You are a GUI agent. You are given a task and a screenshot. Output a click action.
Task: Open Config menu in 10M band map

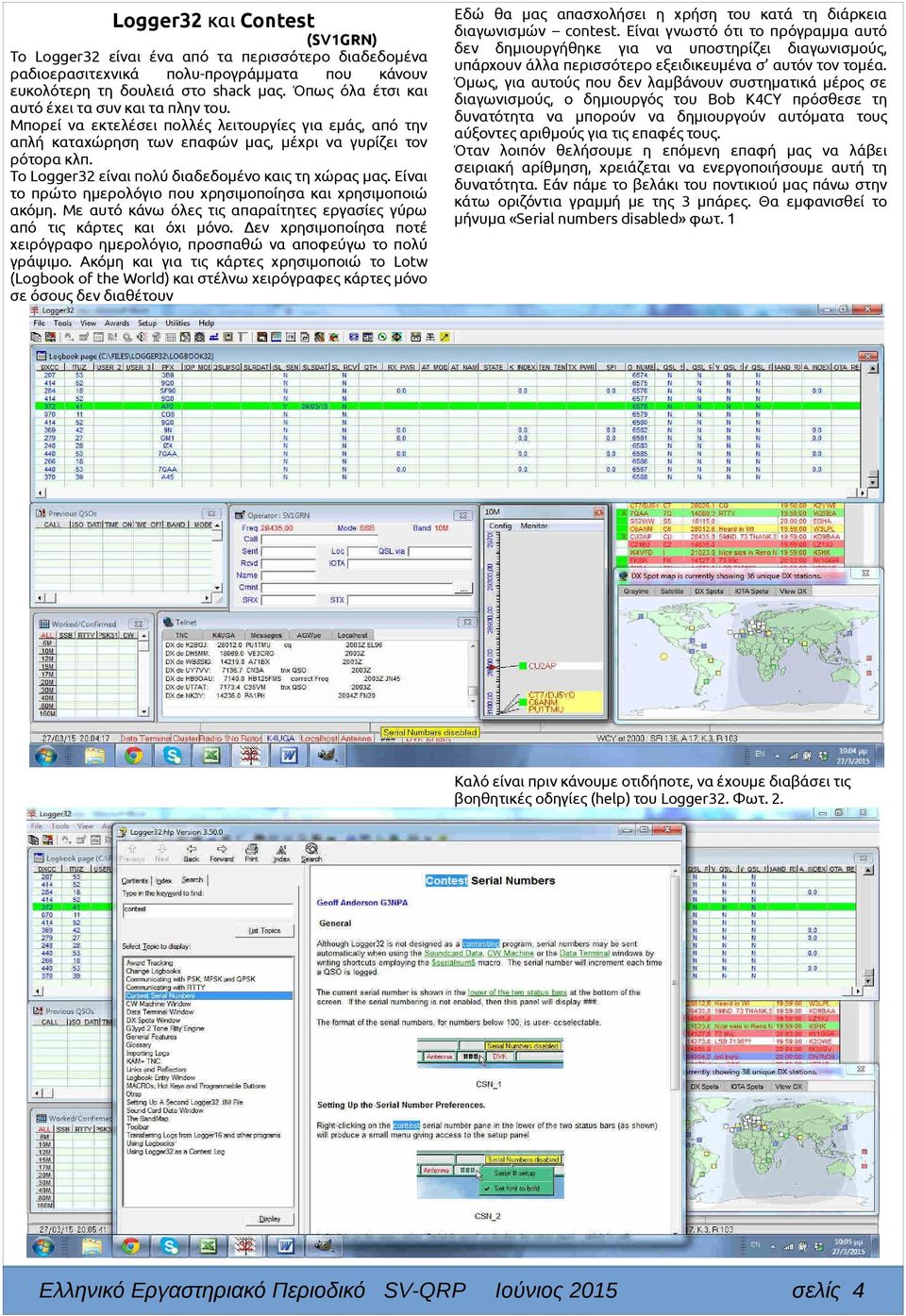(500, 526)
